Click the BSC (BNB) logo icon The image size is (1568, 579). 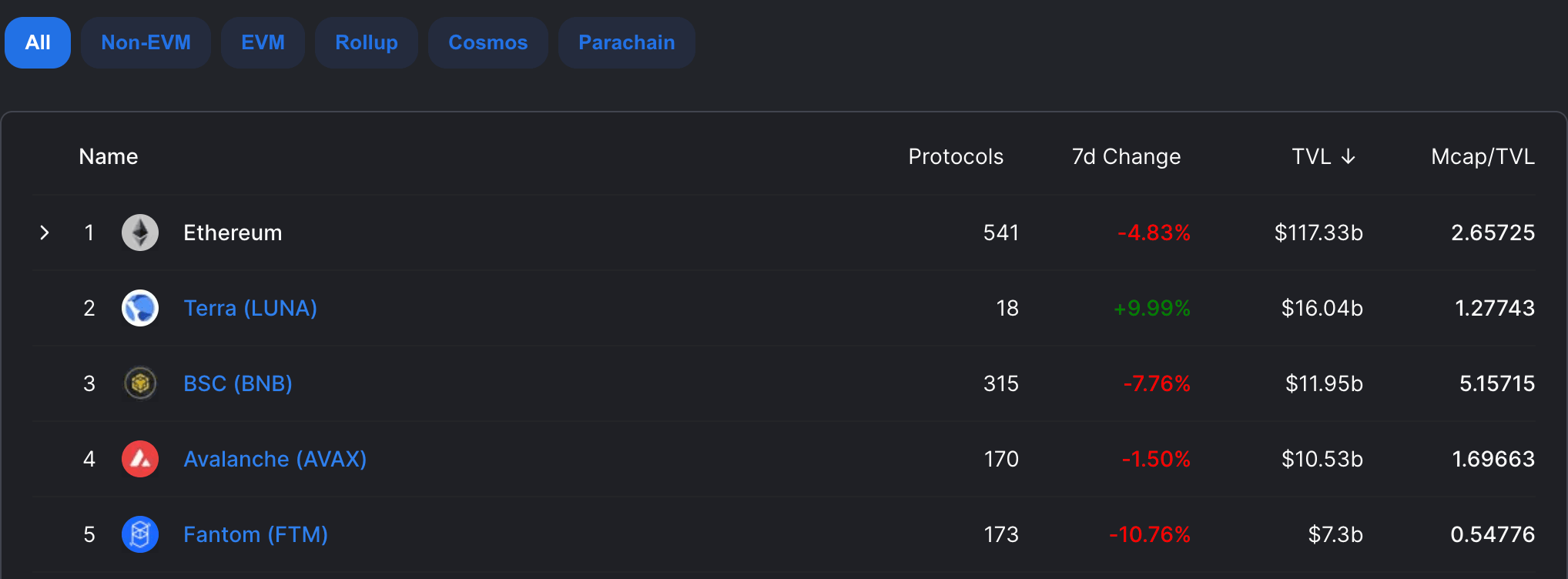[x=140, y=383]
